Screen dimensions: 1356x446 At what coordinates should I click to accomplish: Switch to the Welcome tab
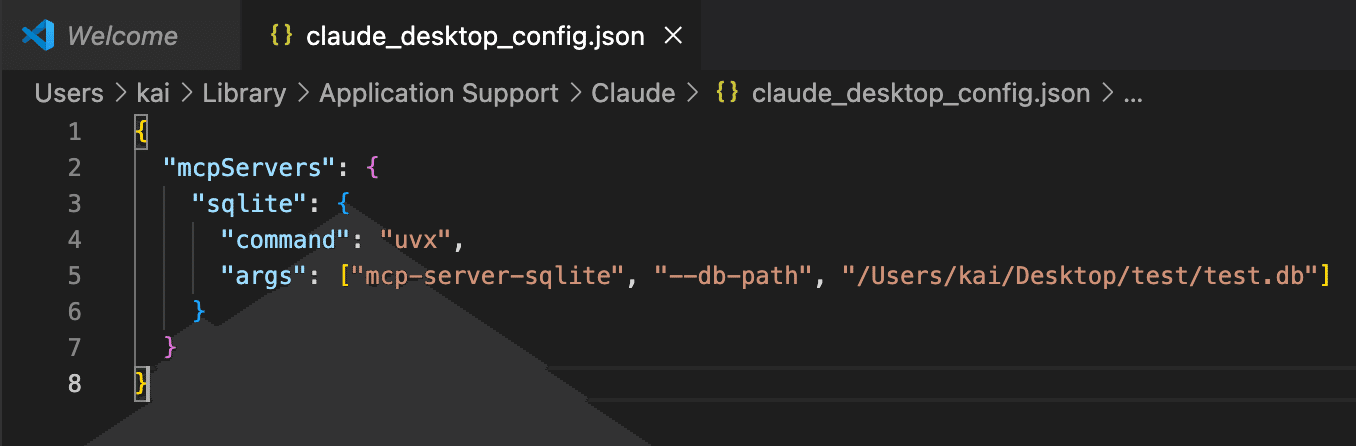[121, 36]
